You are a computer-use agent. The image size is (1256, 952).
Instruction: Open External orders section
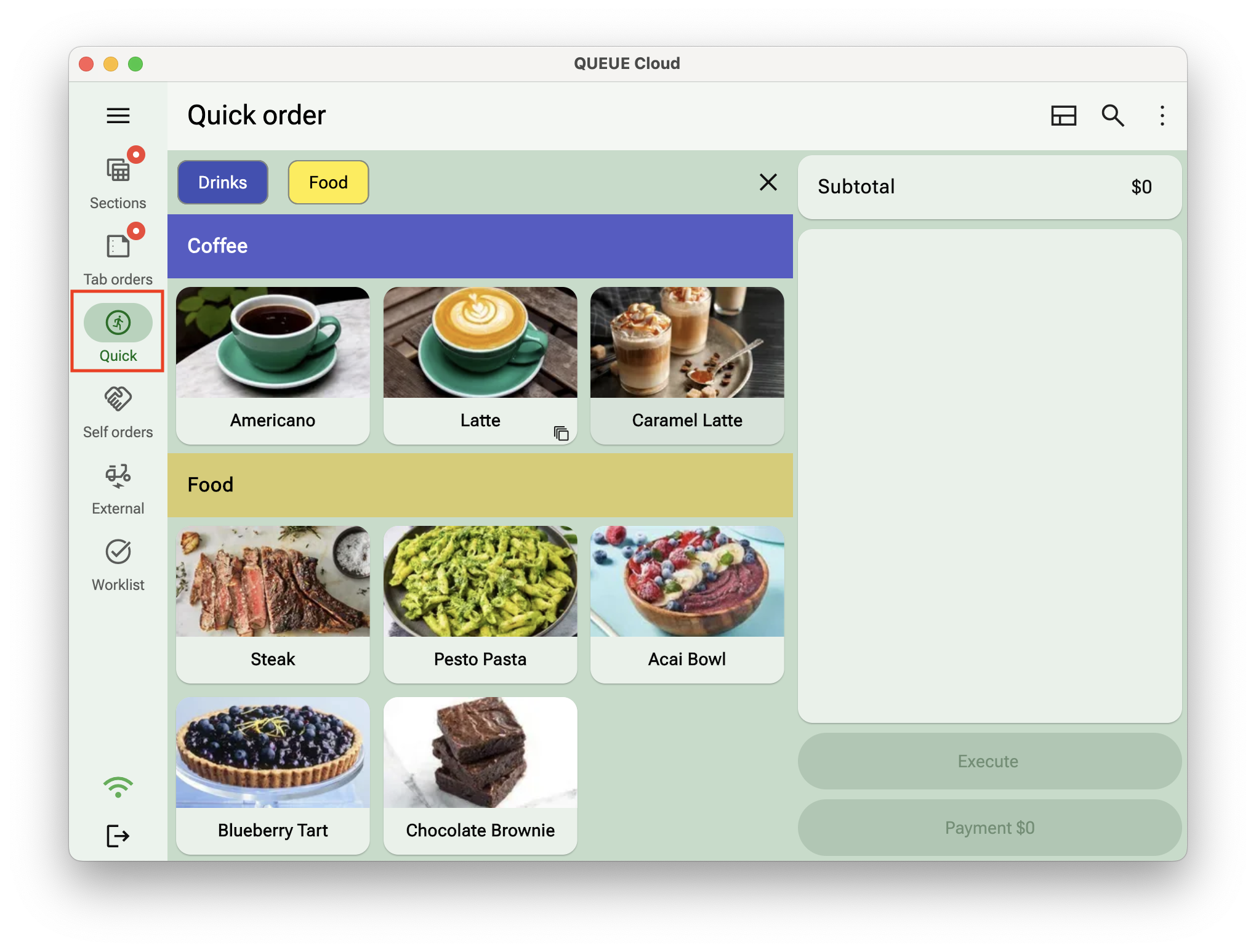[117, 484]
